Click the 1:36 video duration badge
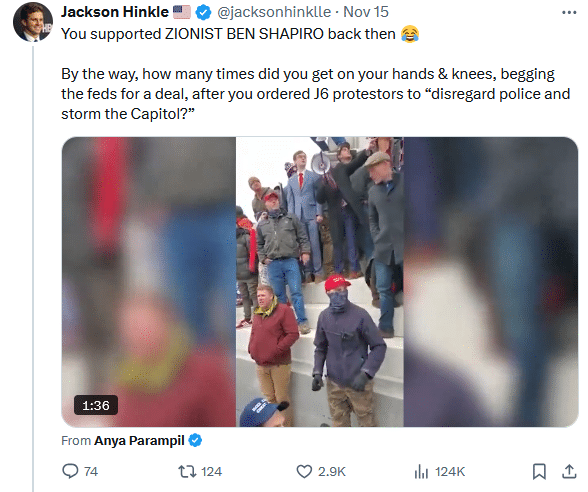 (x=96, y=405)
